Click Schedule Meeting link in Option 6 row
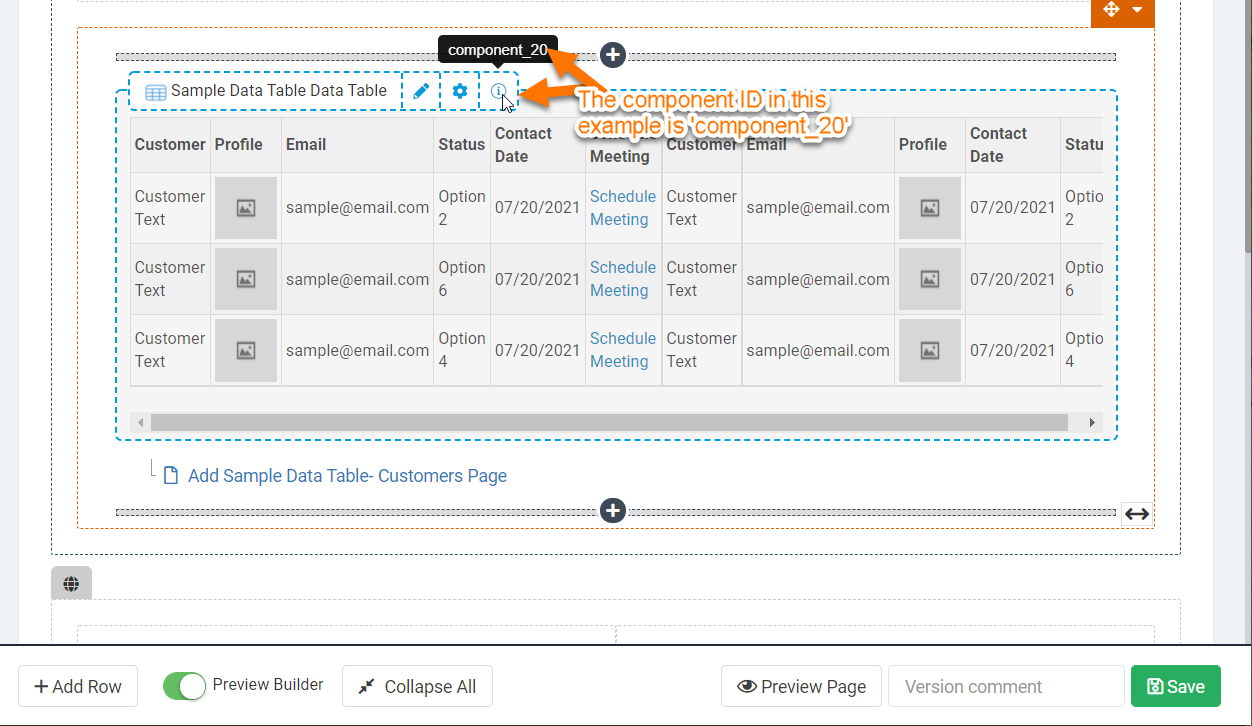Viewport: 1252px width, 726px height. click(623, 279)
